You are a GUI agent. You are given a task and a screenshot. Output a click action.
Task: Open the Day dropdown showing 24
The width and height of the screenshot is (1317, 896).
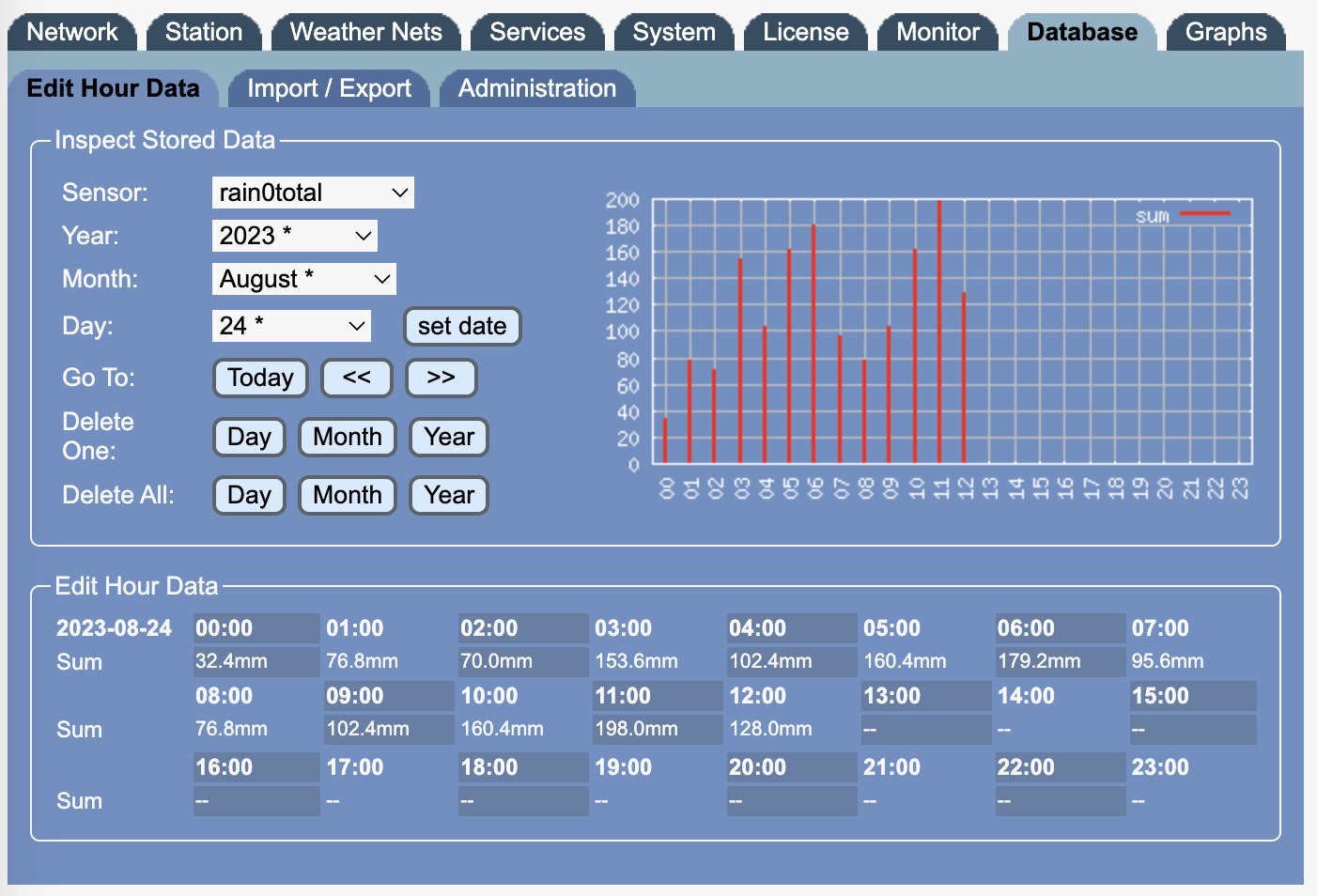click(291, 326)
